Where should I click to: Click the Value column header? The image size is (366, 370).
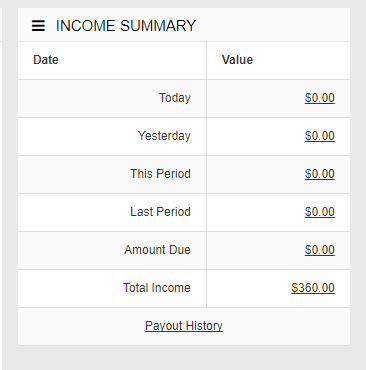[237, 60]
